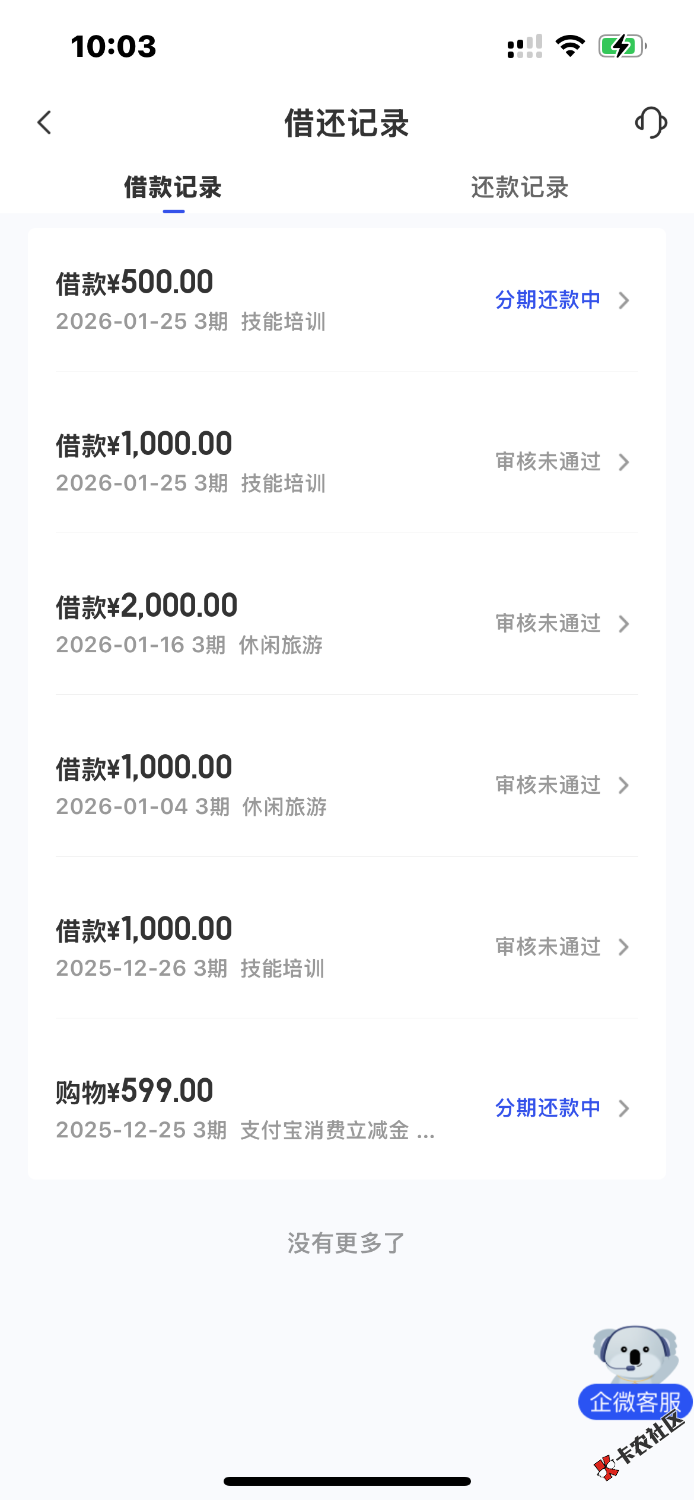Expand chevron on ¥2,000.00 loan row
The image size is (694, 1500).
[624, 624]
